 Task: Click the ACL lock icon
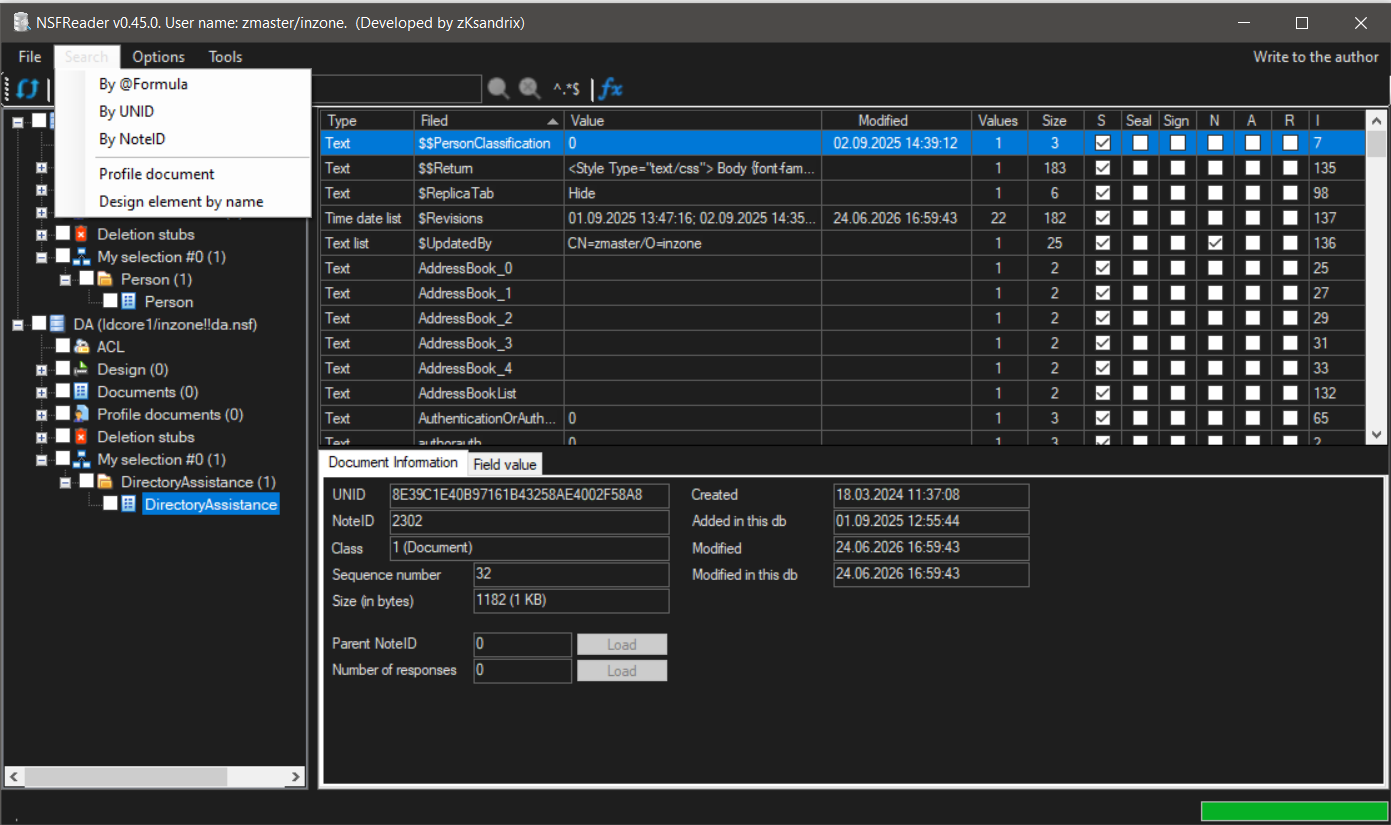[x=83, y=346]
